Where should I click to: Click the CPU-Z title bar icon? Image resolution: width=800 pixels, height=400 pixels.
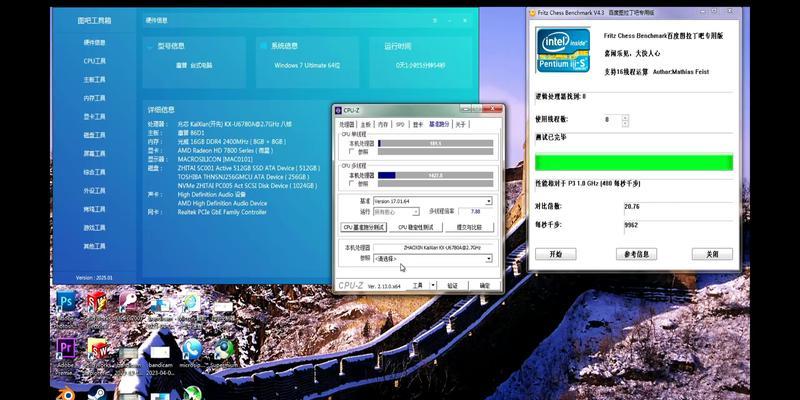(x=338, y=110)
